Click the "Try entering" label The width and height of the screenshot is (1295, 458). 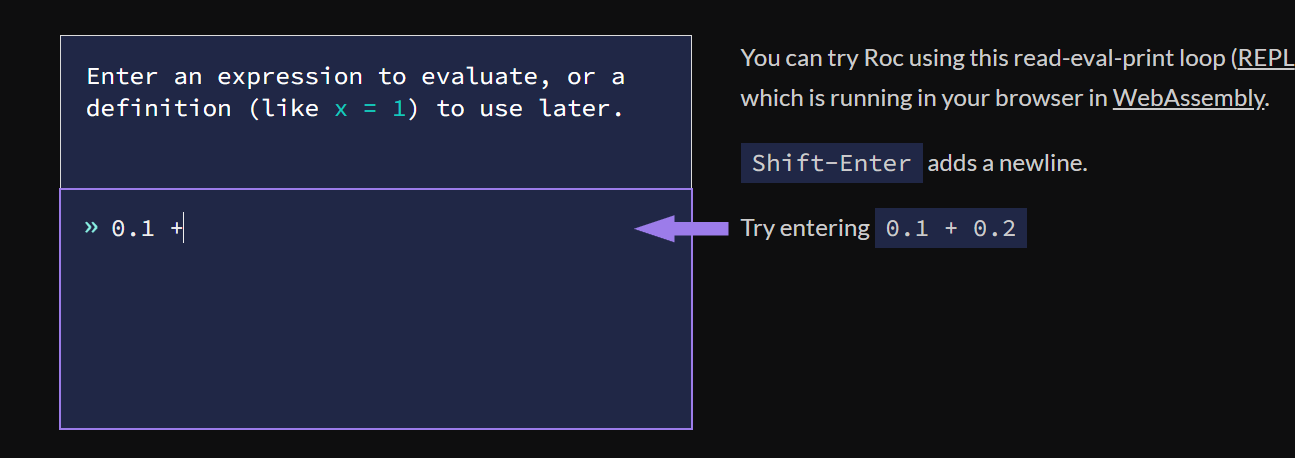pos(805,229)
